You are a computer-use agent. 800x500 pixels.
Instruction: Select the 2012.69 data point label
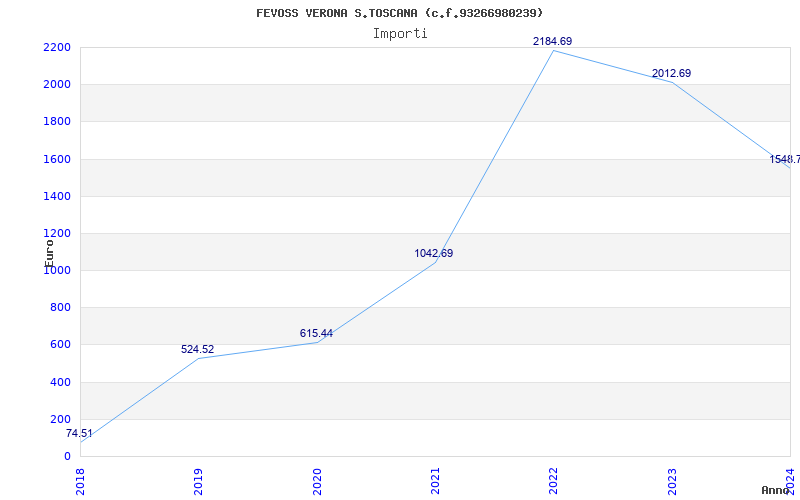point(671,74)
